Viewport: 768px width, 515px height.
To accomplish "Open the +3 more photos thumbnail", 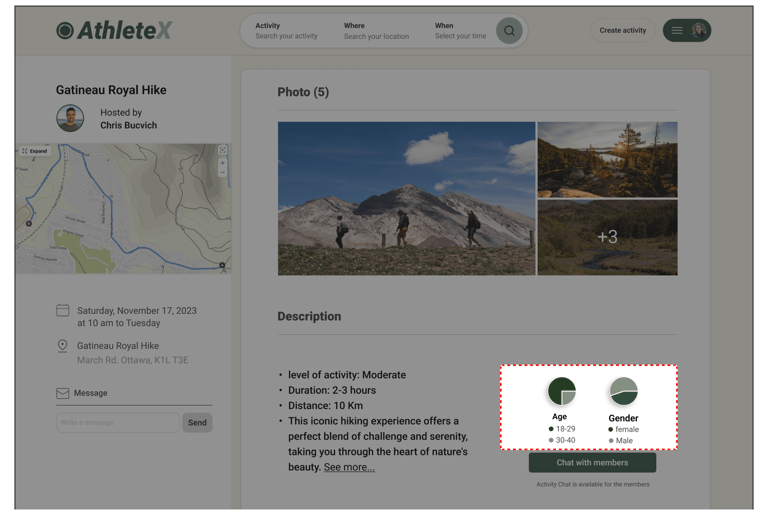I will pyautogui.click(x=607, y=237).
